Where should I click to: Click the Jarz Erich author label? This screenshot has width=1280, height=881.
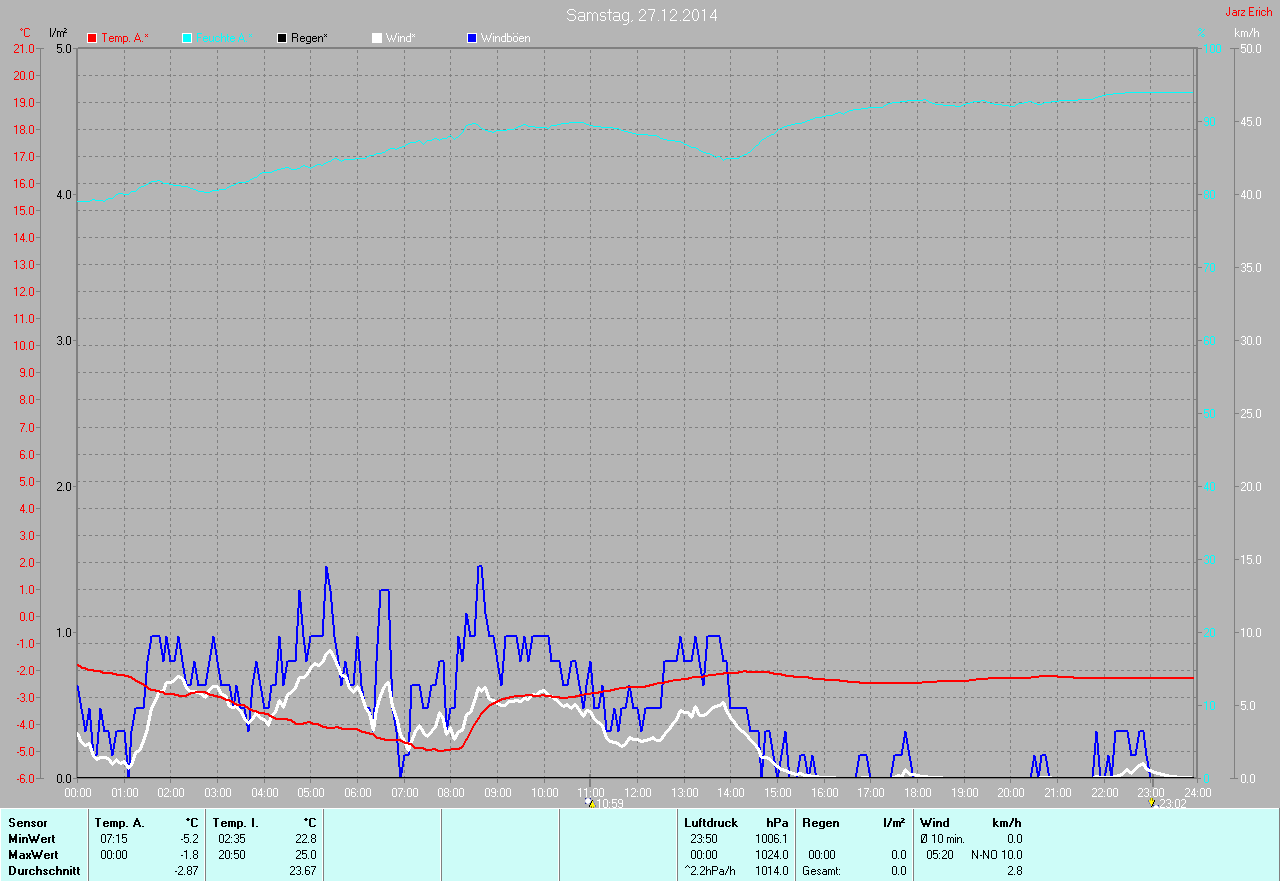click(x=1248, y=12)
